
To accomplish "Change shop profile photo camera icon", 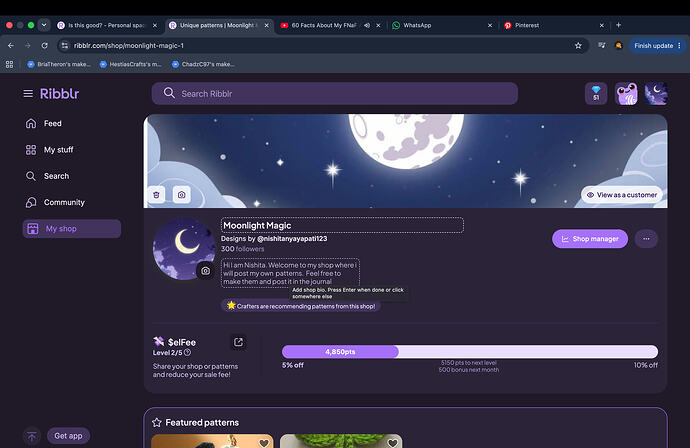I will [x=206, y=271].
